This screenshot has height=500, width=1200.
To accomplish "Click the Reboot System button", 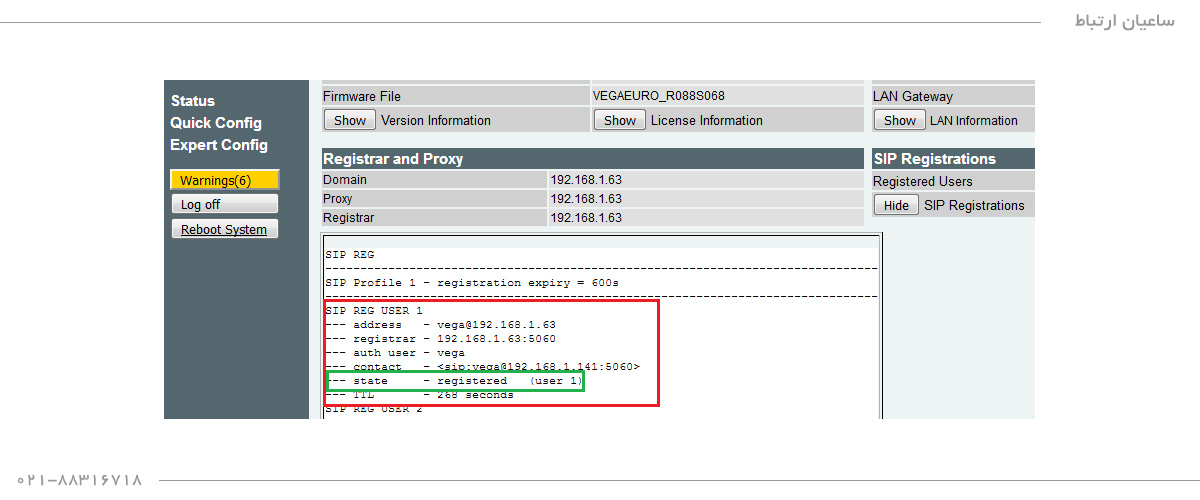I will tap(224, 230).
